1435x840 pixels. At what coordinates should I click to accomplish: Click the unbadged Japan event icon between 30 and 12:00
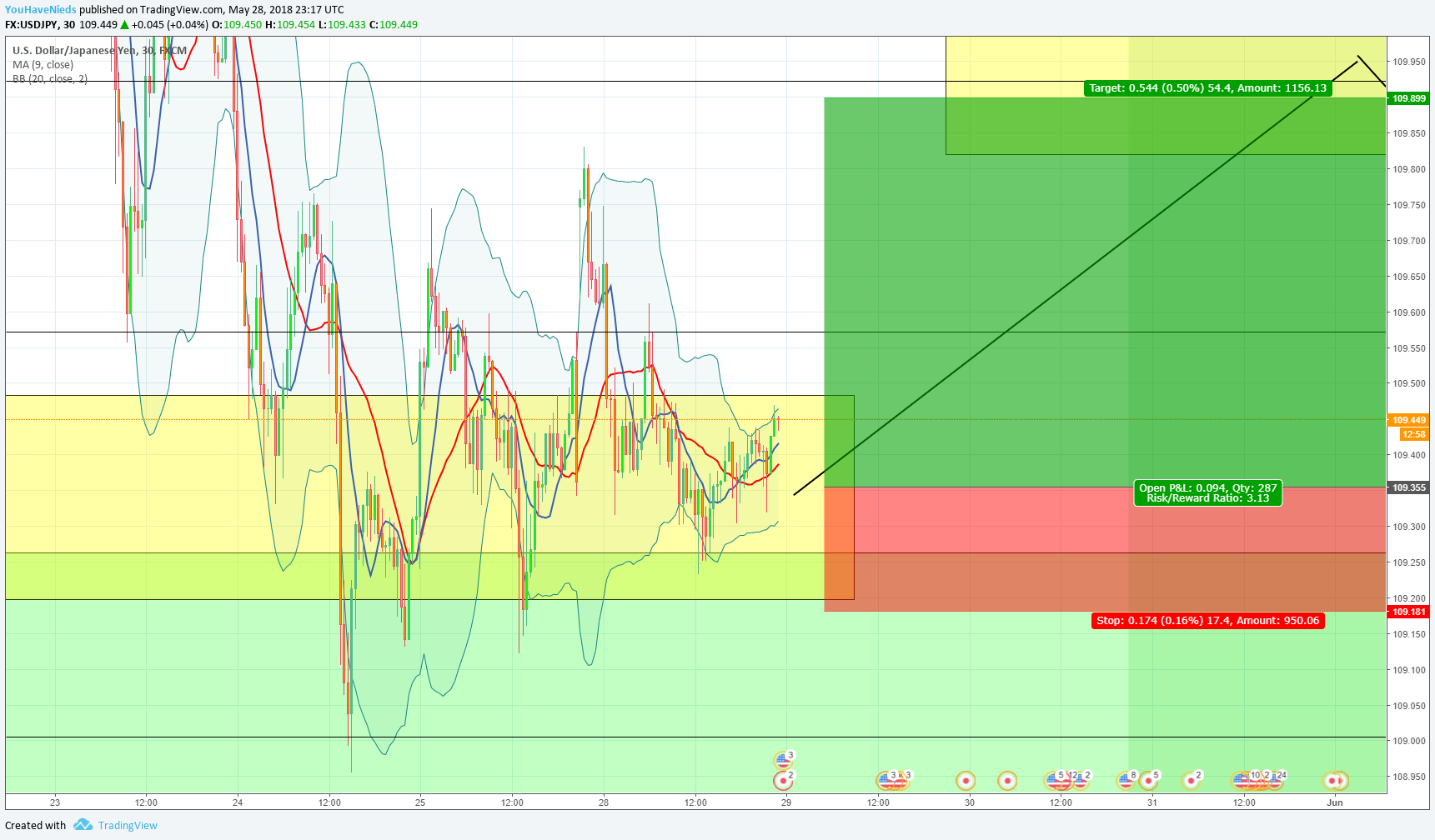click(x=1007, y=781)
